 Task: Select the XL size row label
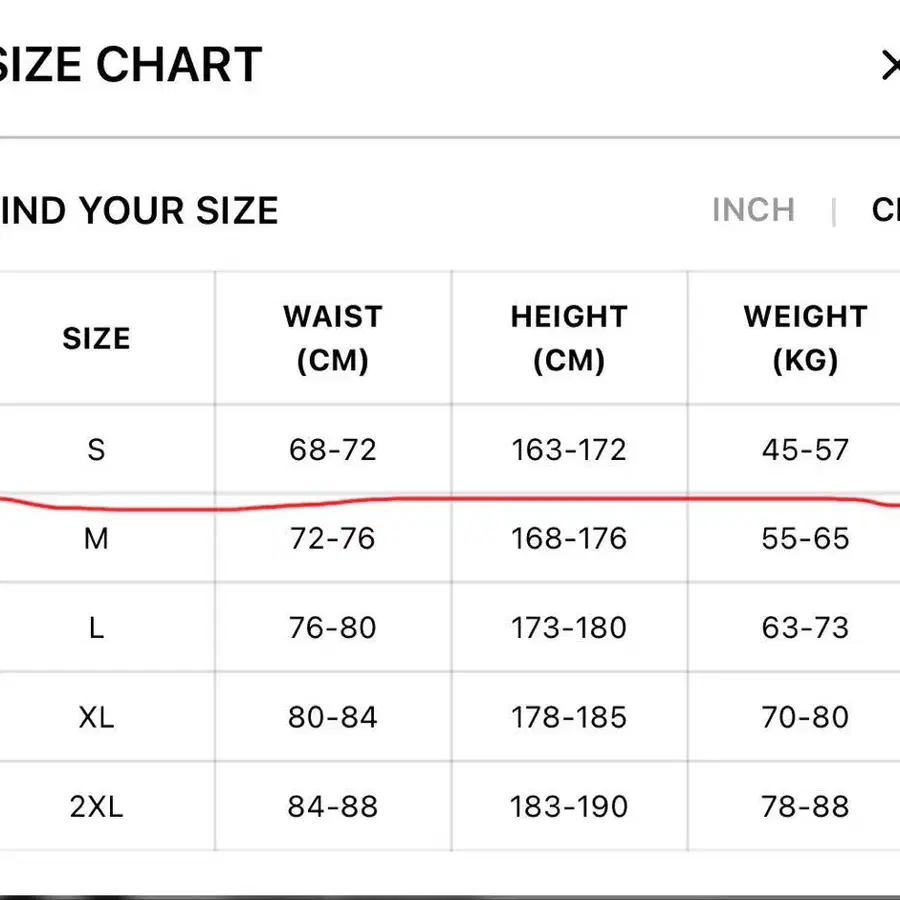point(96,717)
